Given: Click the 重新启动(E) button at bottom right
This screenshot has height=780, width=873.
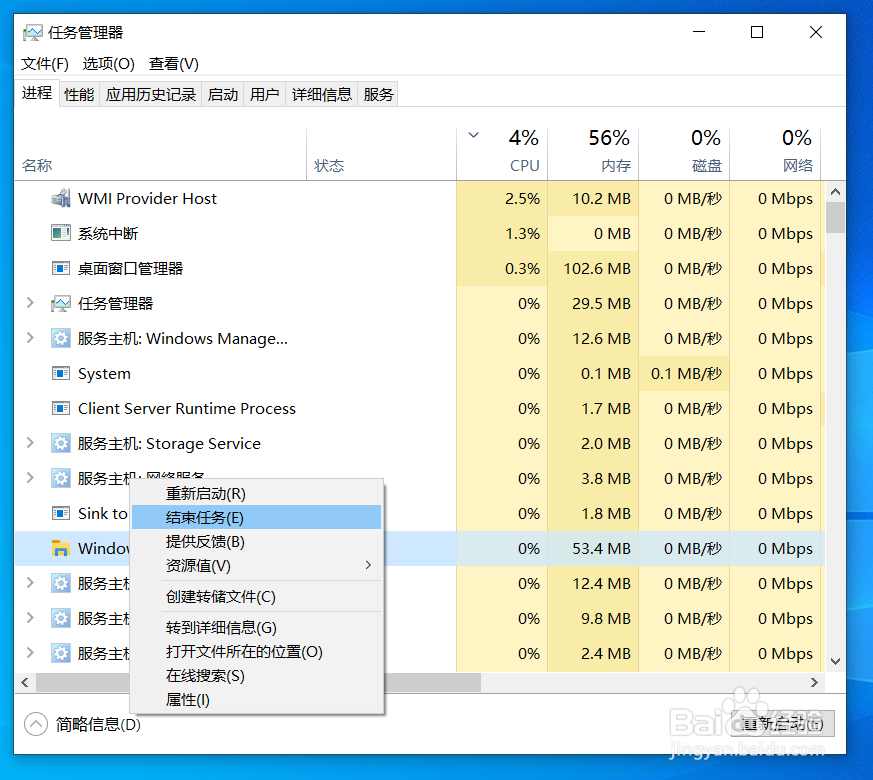Looking at the screenshot, I should 782,723.
